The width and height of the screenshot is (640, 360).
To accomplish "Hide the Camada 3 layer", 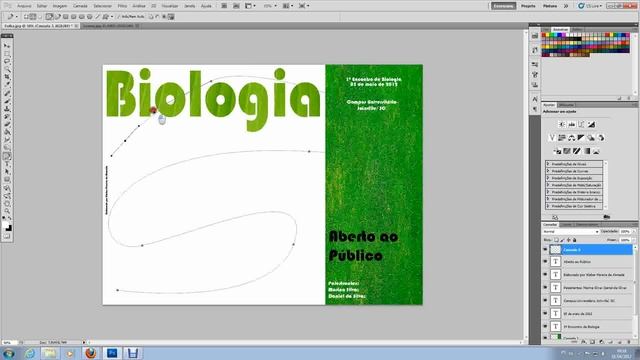I will (545, 249).
